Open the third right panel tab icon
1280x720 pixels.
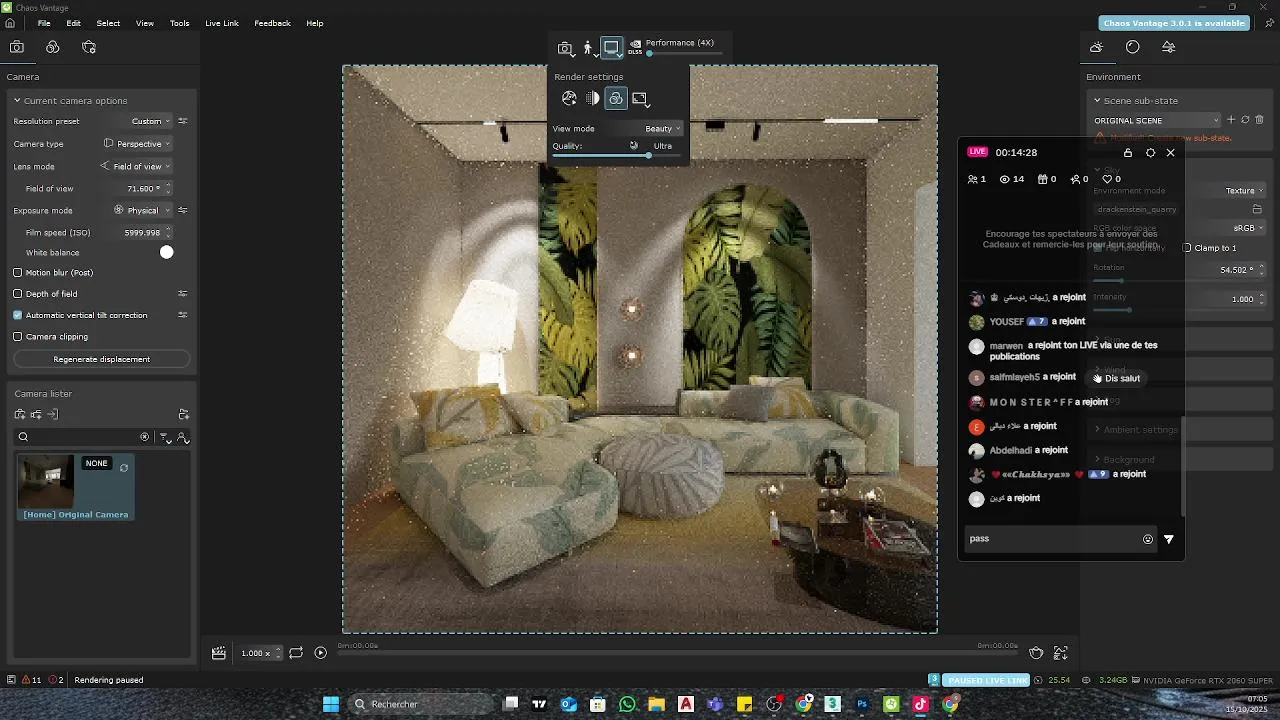pos(1168,47)
